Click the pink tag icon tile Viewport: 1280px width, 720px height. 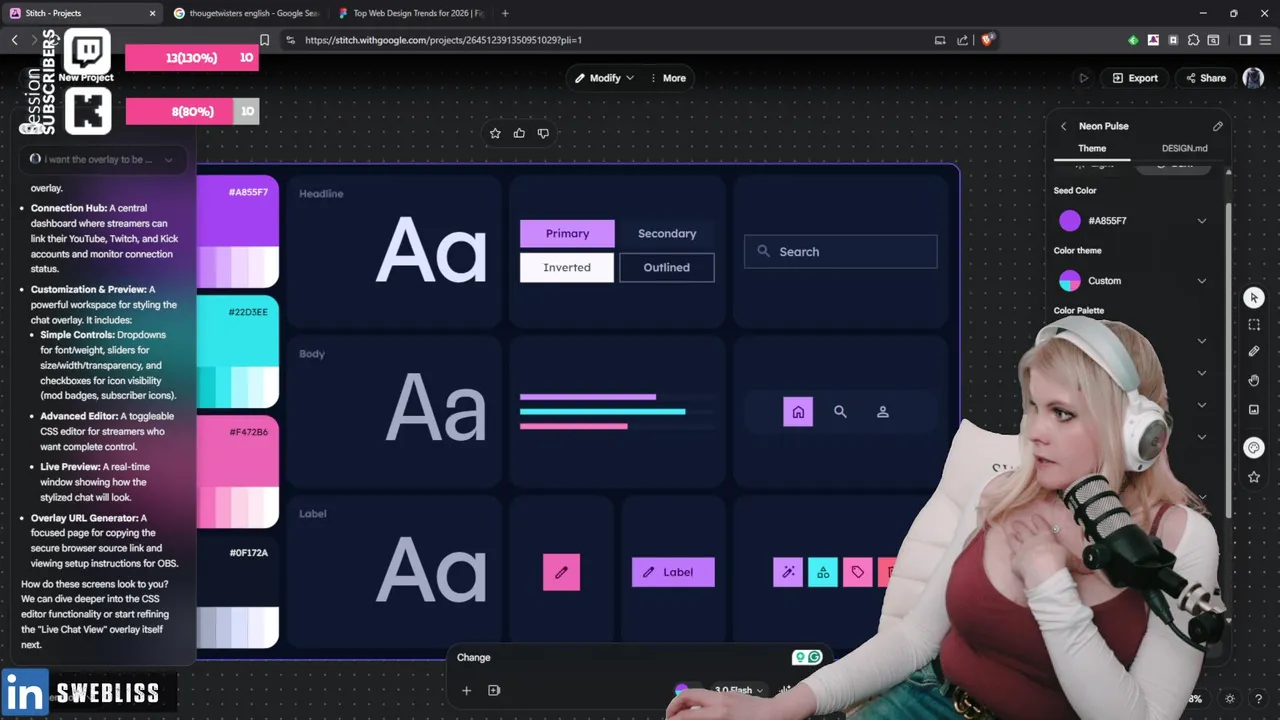click(x=857, y=572)
